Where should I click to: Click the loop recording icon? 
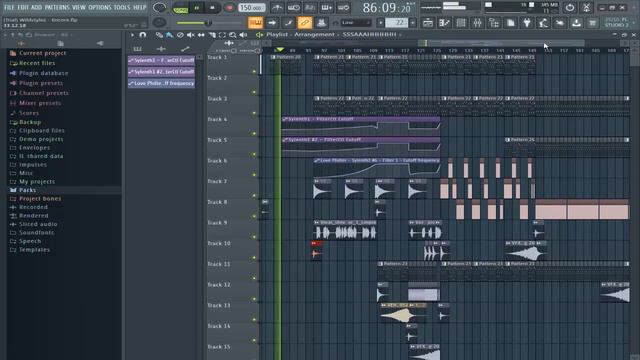point(343,8)
